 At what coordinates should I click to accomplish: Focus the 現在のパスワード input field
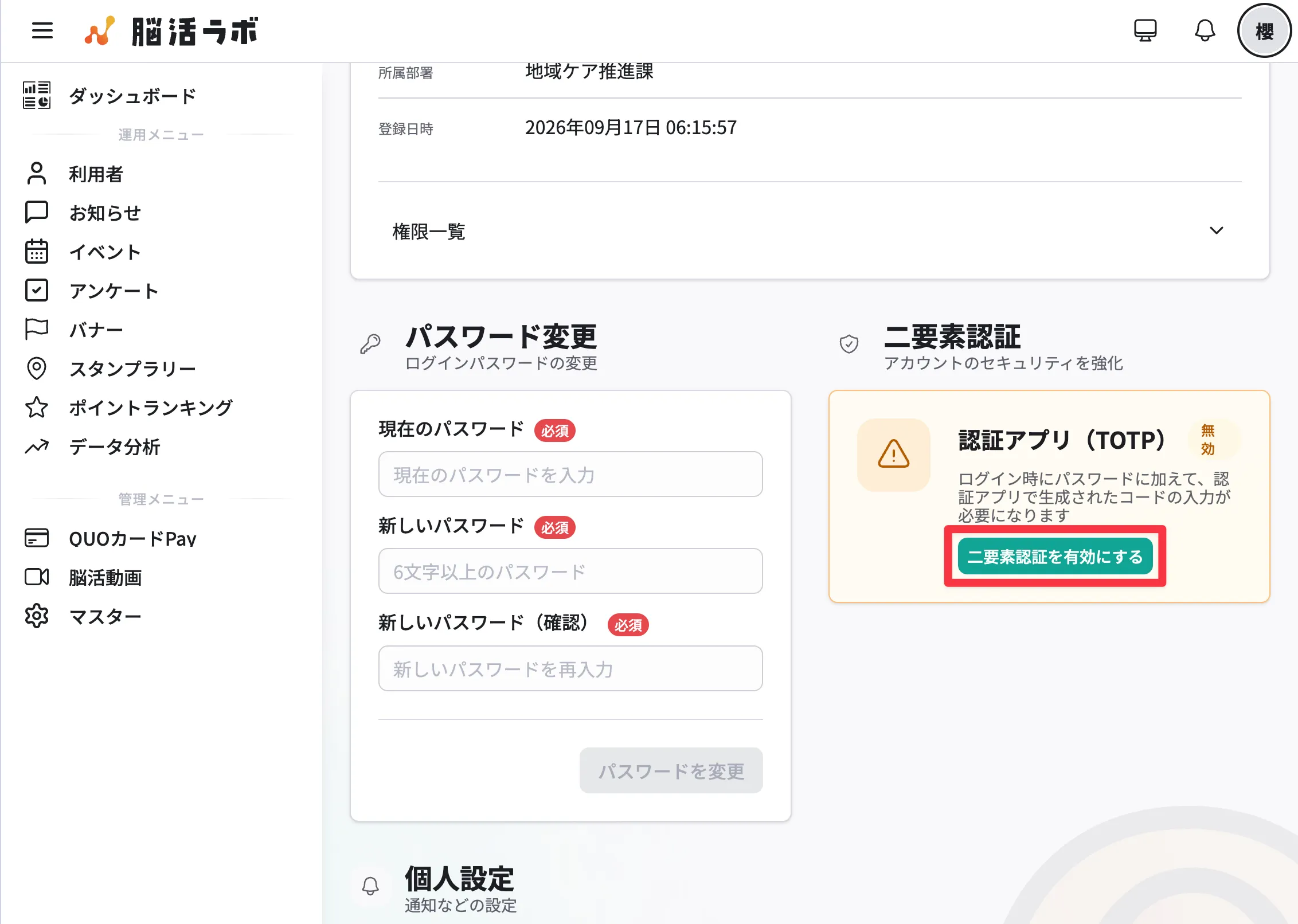[570, 474]
